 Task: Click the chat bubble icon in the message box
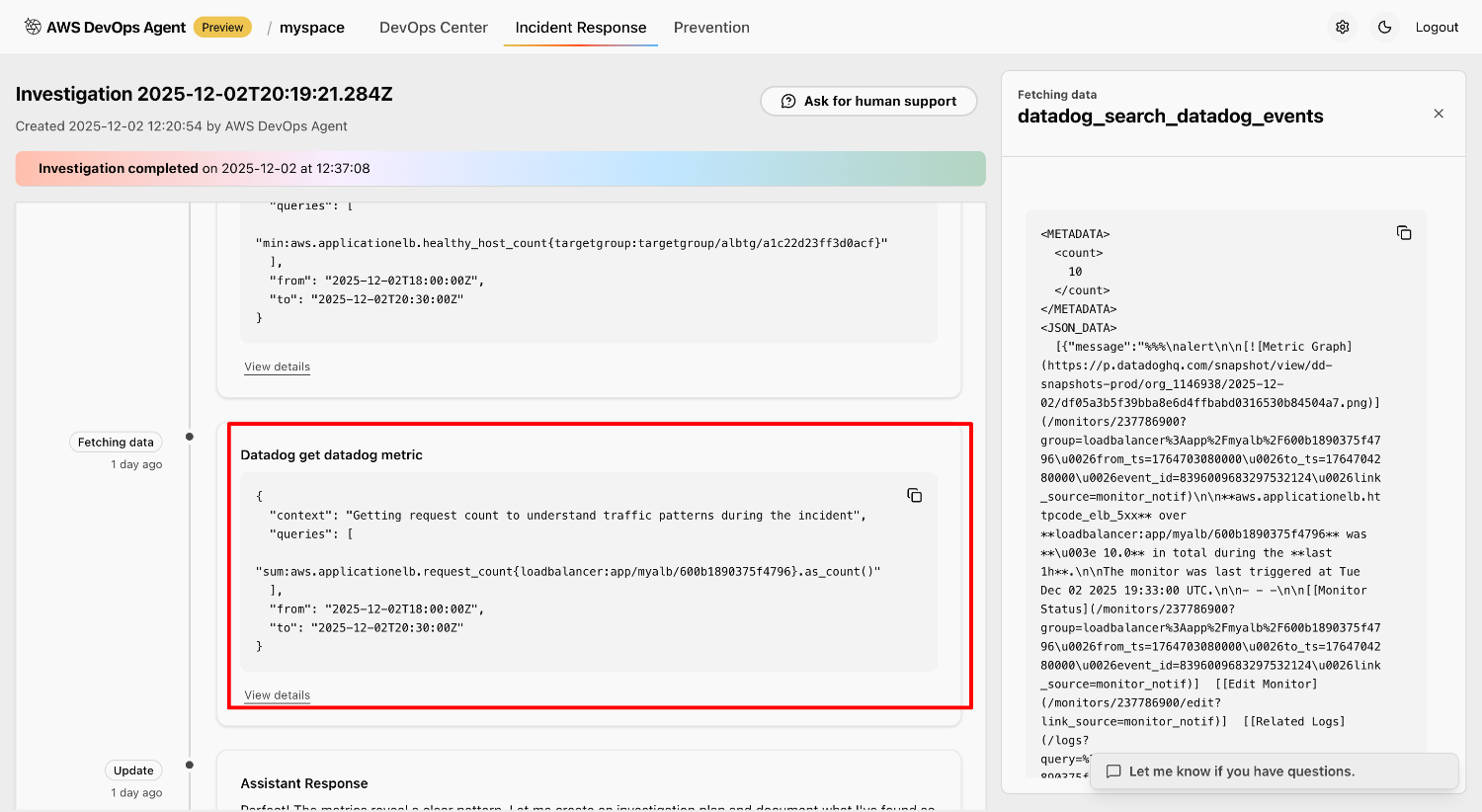click(x=1113, y=771)
